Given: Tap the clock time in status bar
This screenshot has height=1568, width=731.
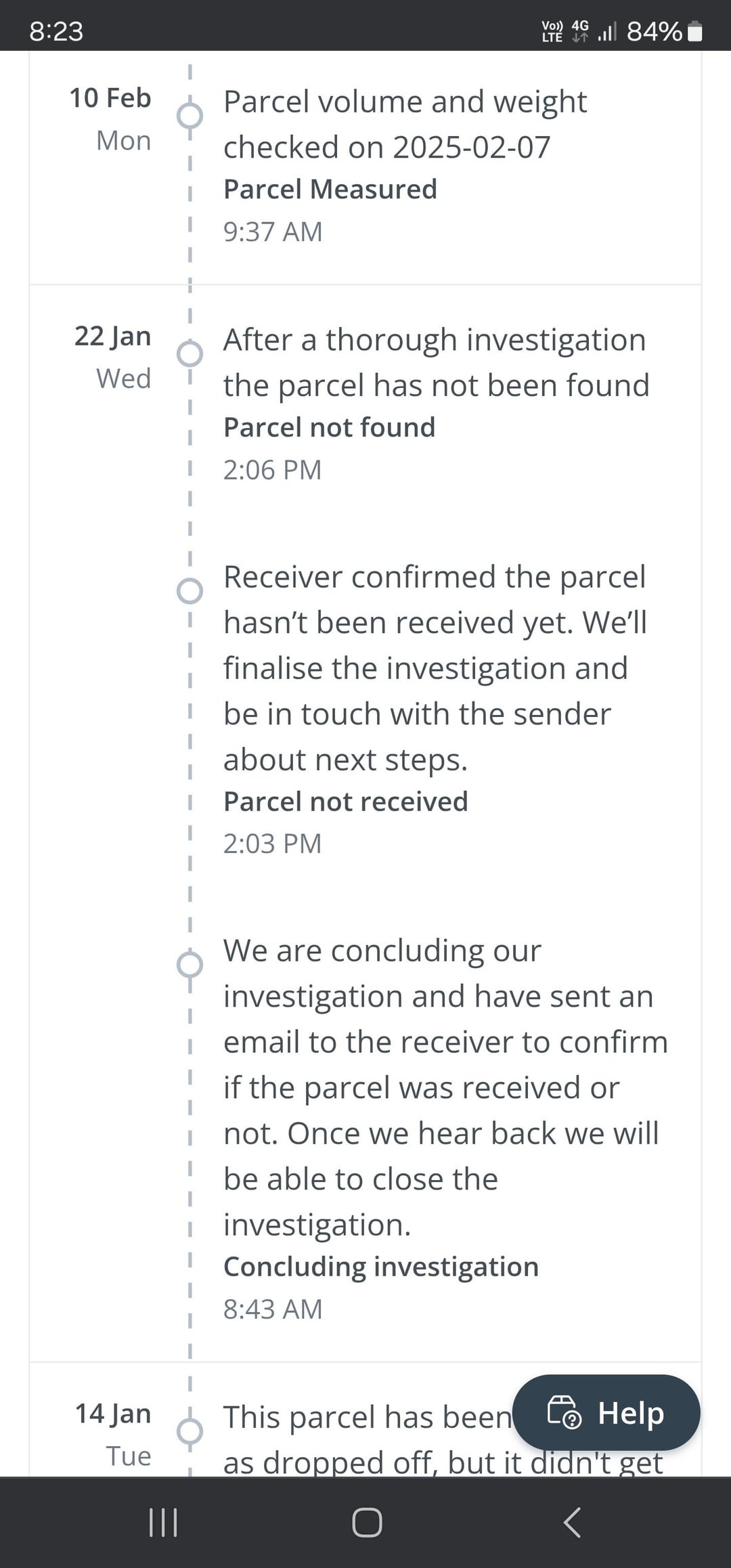Looking at the screenshot, I should [x=56, y=31].
